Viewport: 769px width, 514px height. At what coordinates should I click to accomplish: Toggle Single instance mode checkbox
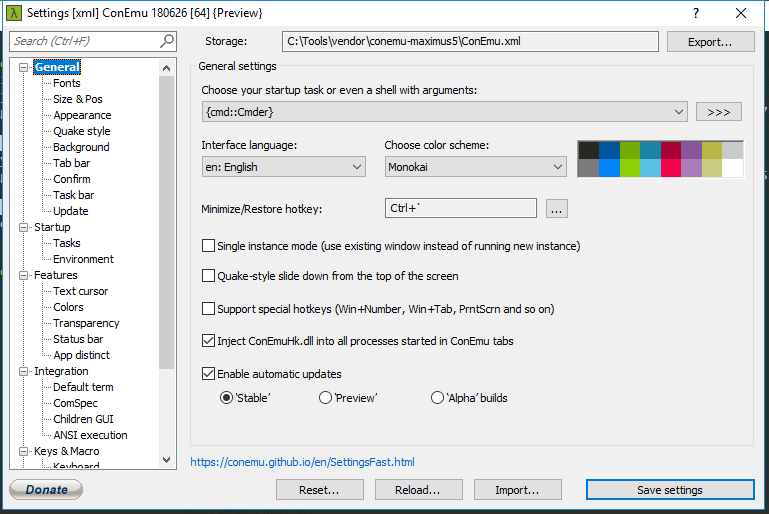pos(208,246)
